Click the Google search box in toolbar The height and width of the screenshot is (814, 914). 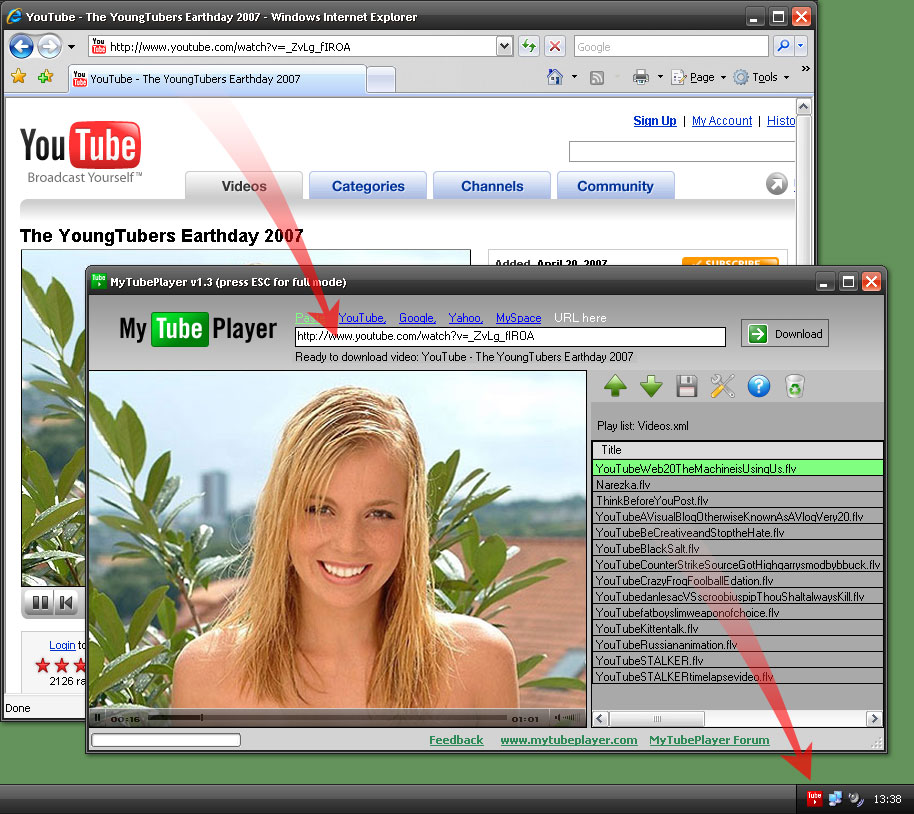coord(671,46)
